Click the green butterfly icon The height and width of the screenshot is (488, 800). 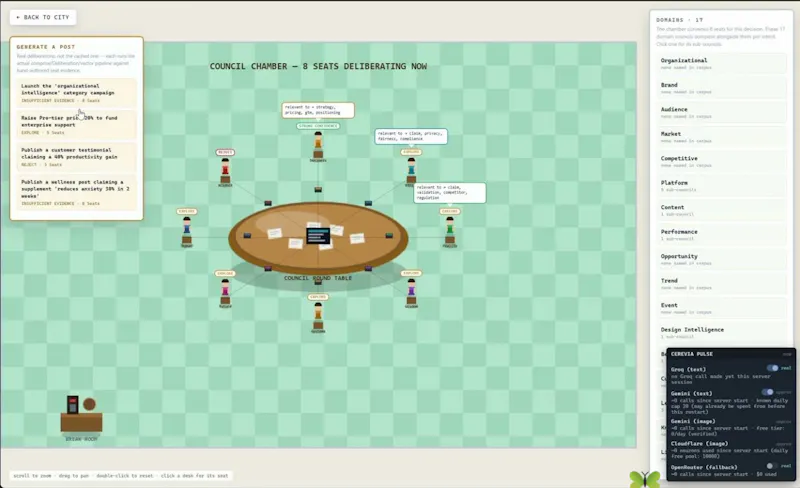click(x=645, y=479)
